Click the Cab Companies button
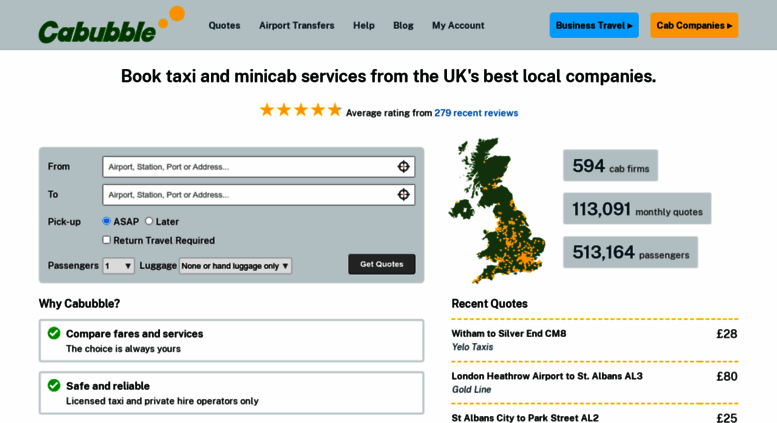Viewport: 777px width, 423px height. [x=694, y=25]
